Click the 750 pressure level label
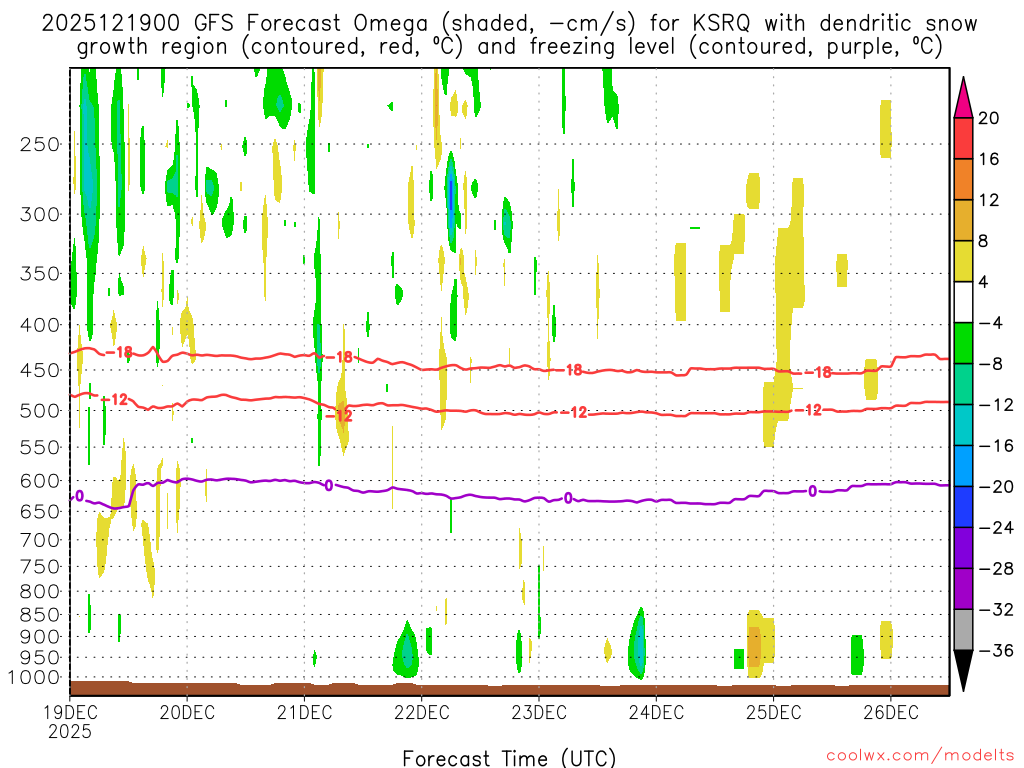The height and width of the screenshot is (768, 1024). point(40,567)
